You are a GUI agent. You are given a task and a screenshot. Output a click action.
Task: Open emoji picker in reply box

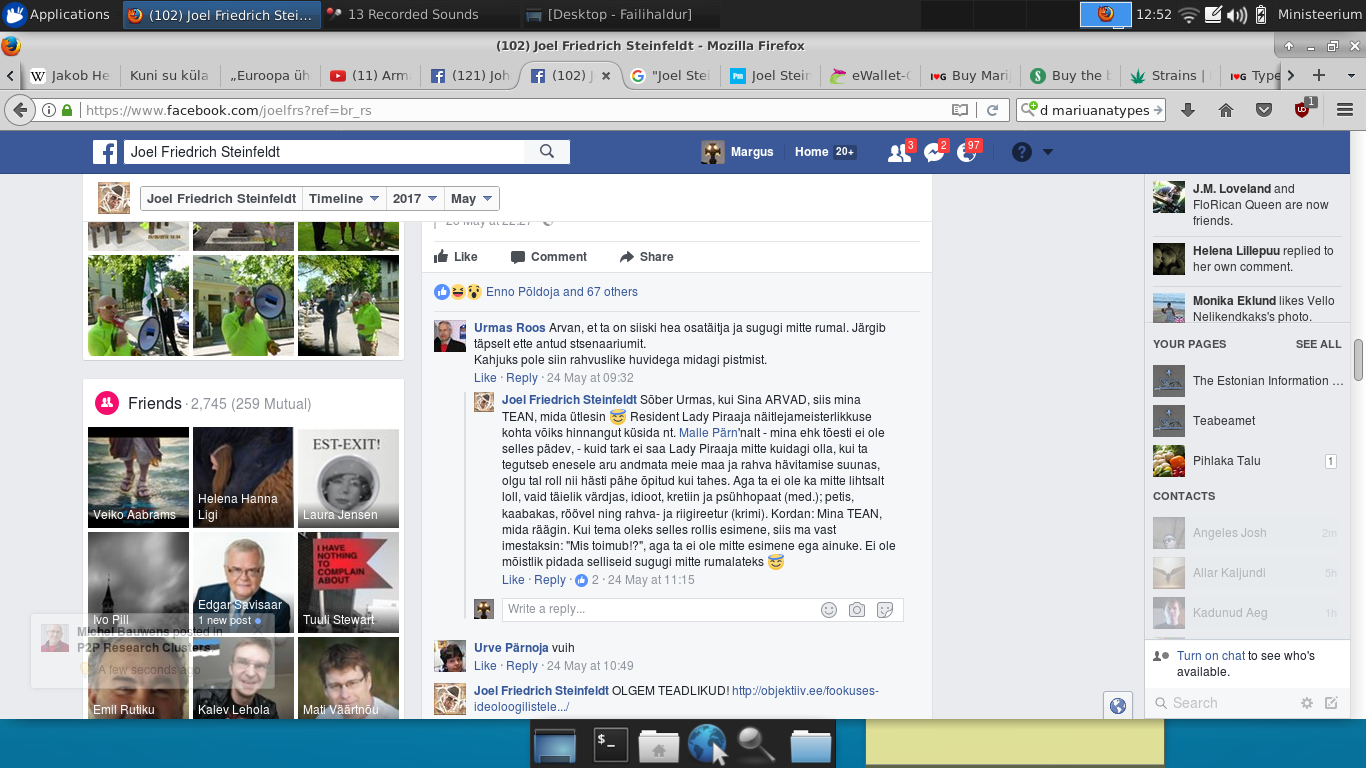[x=828, y=610]
